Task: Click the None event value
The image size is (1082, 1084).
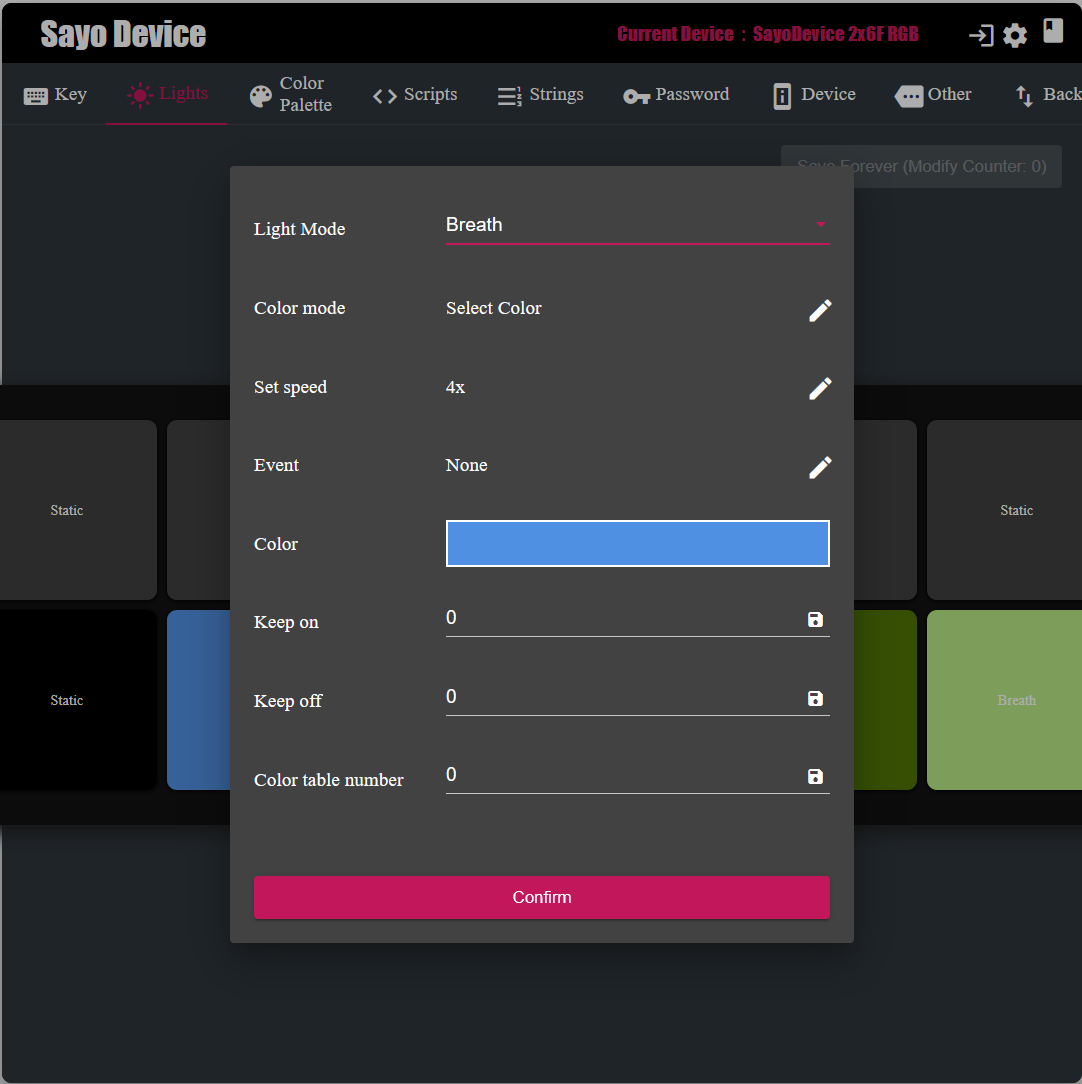Action: coord(466,465)
